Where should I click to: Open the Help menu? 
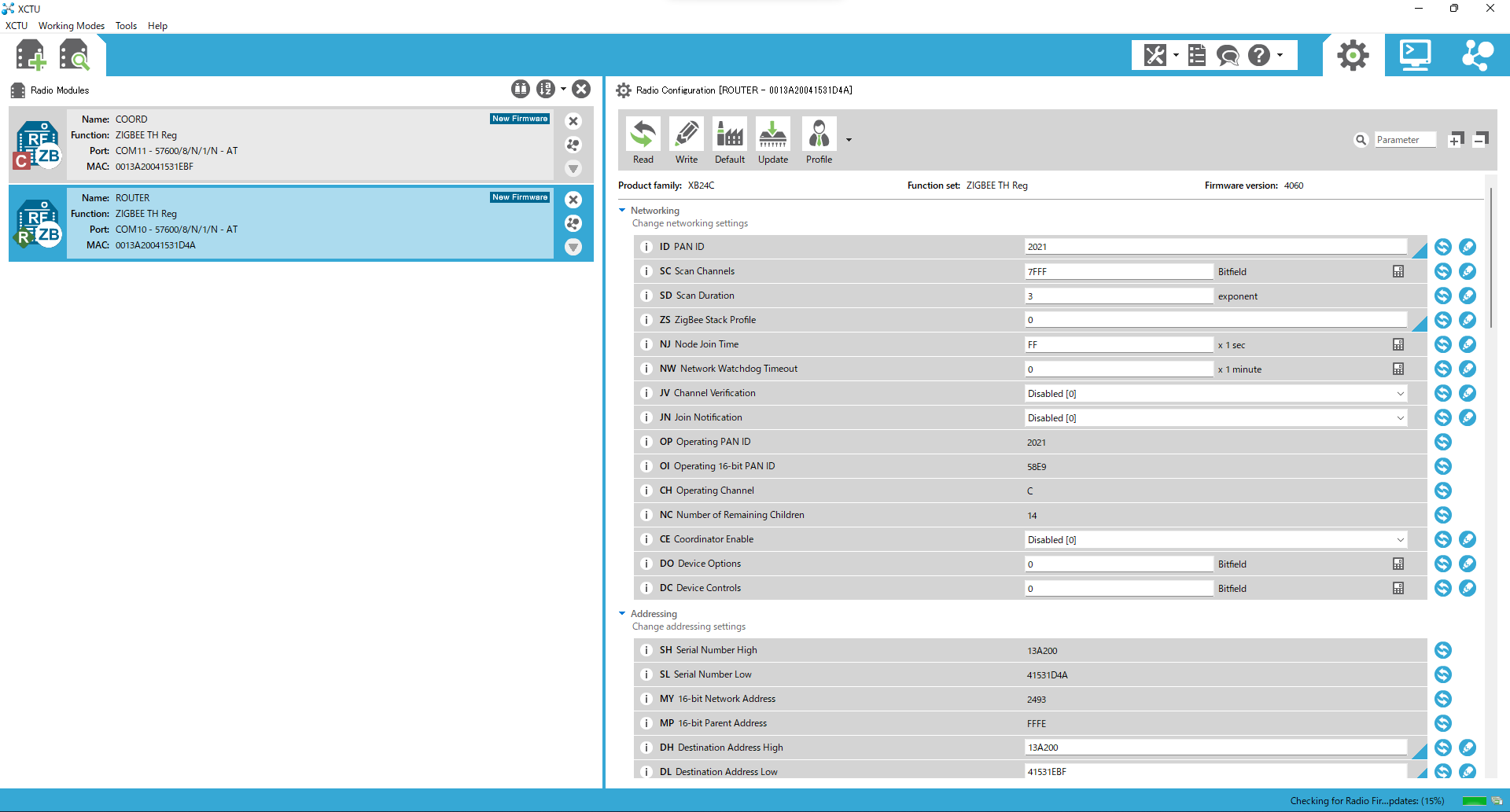[157, 26]
